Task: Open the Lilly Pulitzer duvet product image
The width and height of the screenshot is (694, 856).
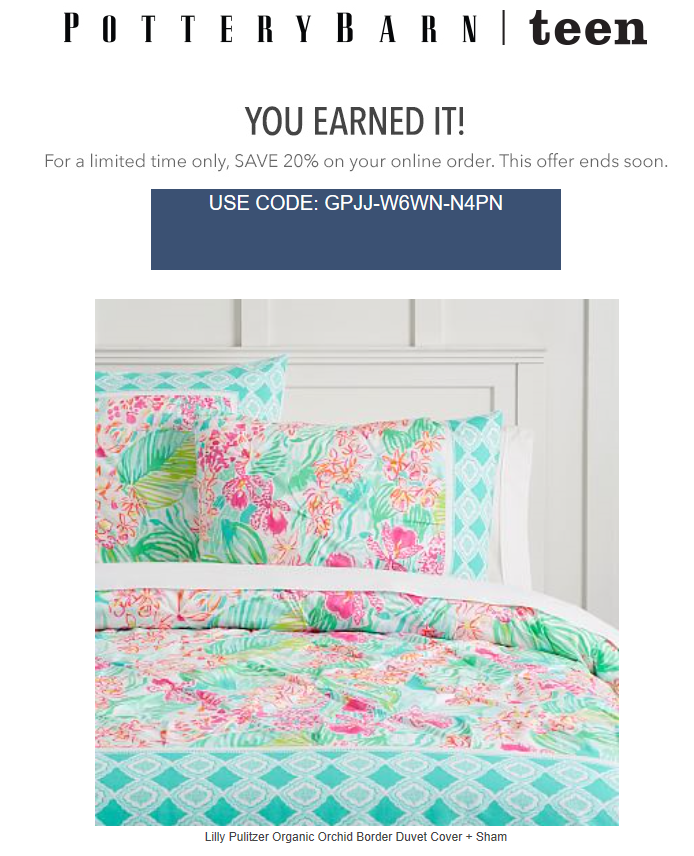Action: (357, 562)
